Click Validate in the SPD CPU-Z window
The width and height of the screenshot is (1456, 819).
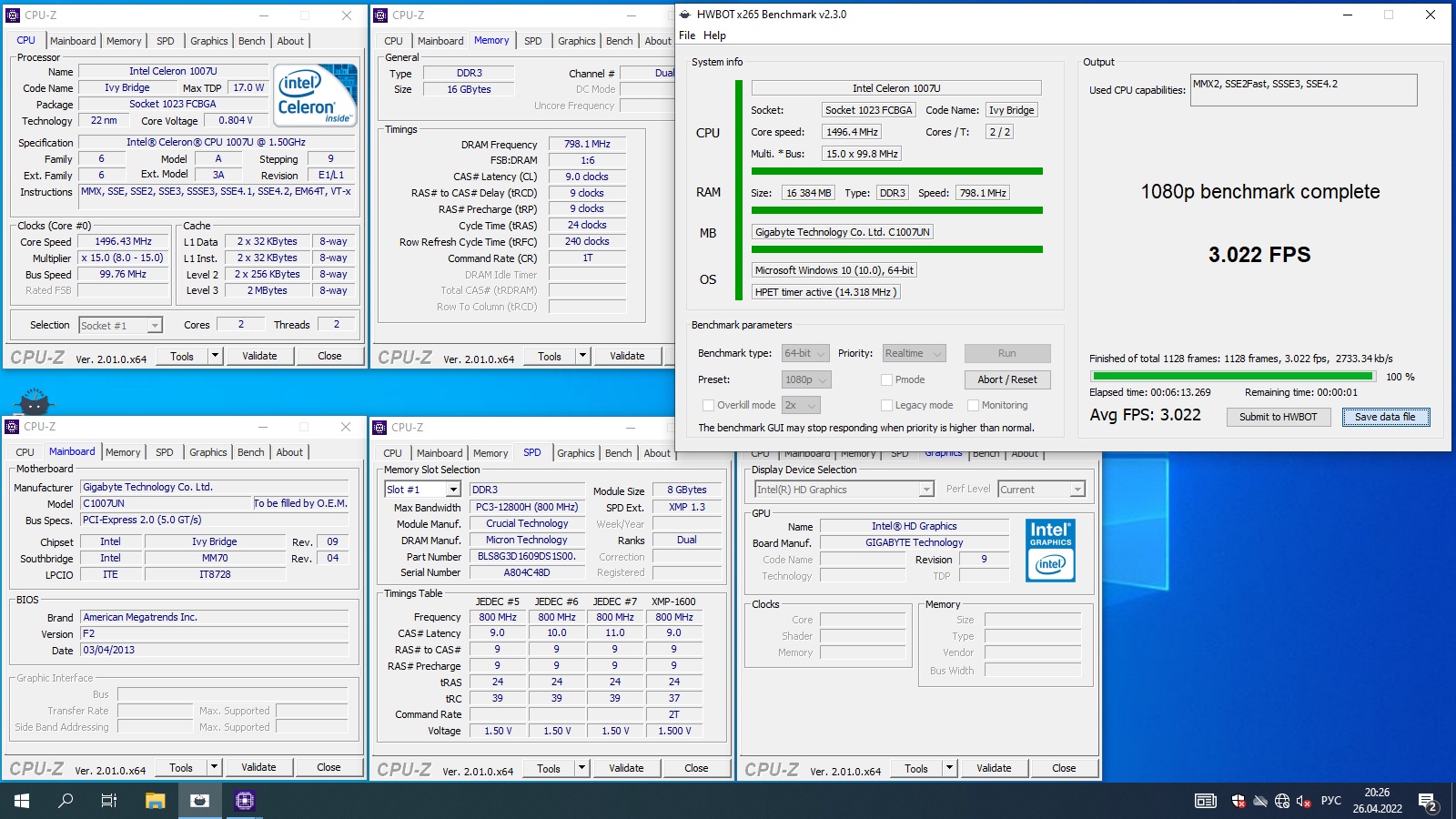[x=626, y=768]
